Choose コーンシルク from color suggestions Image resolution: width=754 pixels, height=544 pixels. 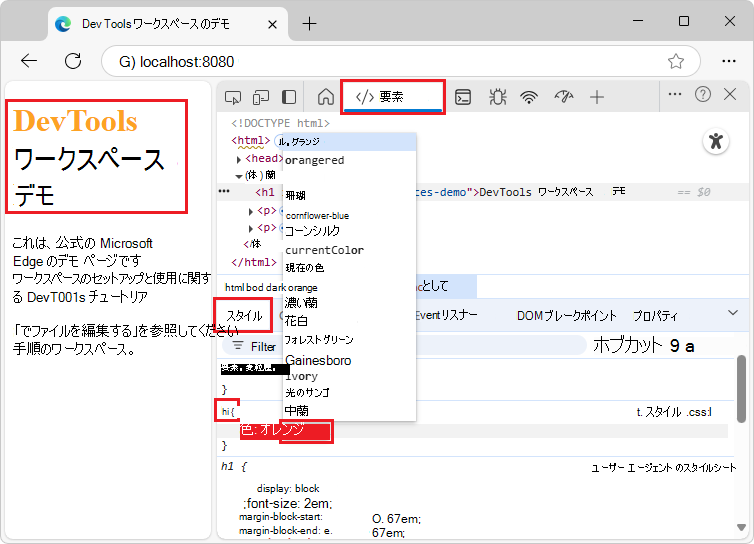[349, 231]
